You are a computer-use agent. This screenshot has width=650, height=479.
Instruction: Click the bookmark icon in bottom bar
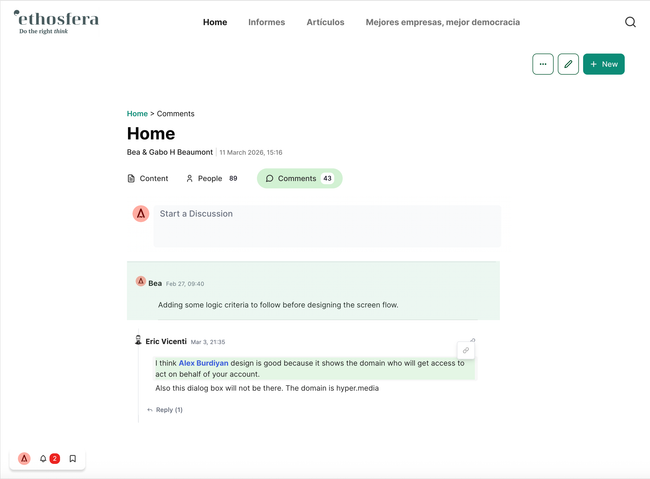pos(73,459)
